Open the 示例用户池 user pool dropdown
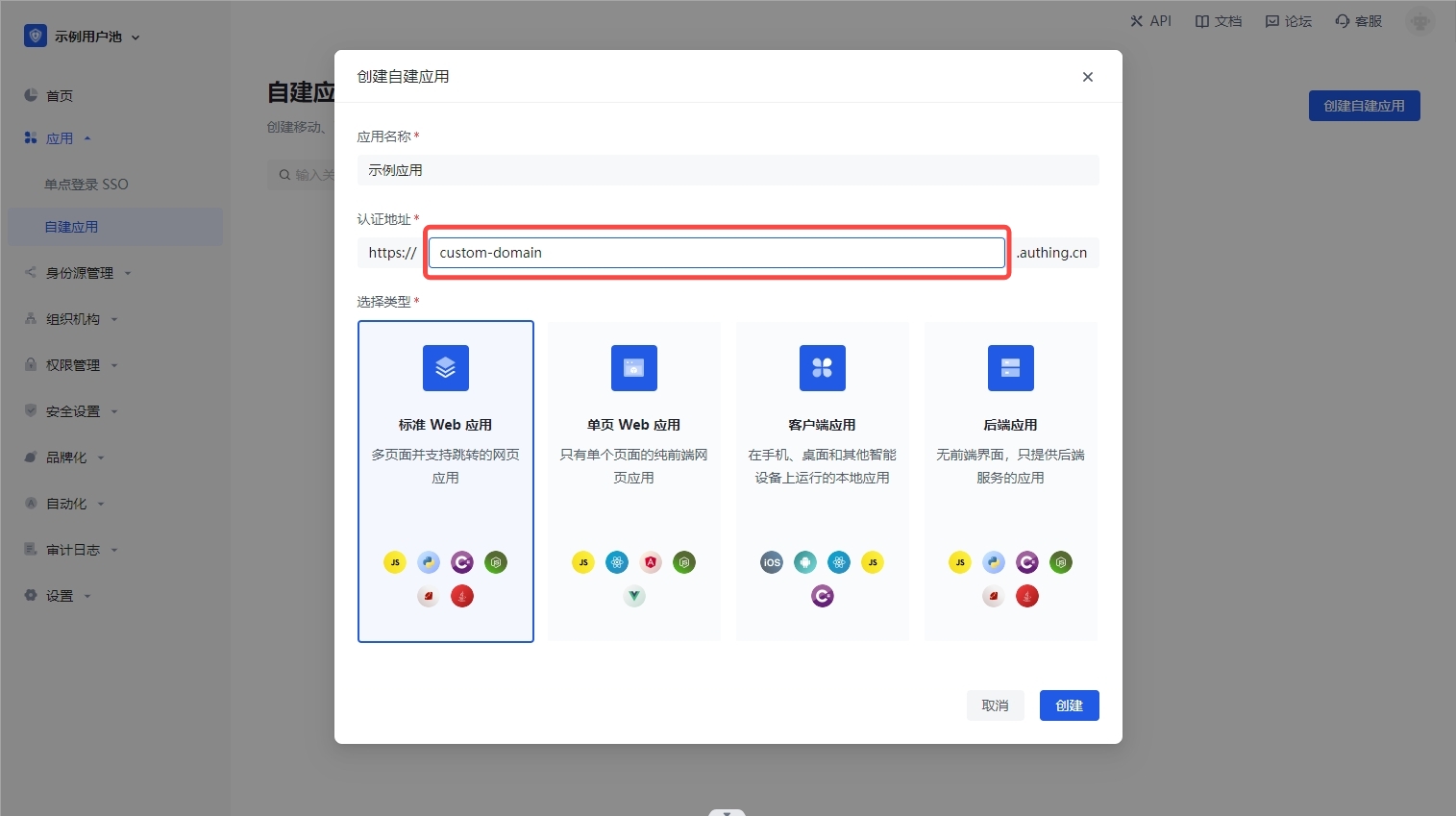Screen dimensions: 1456x816 click(x=83, y=37)
